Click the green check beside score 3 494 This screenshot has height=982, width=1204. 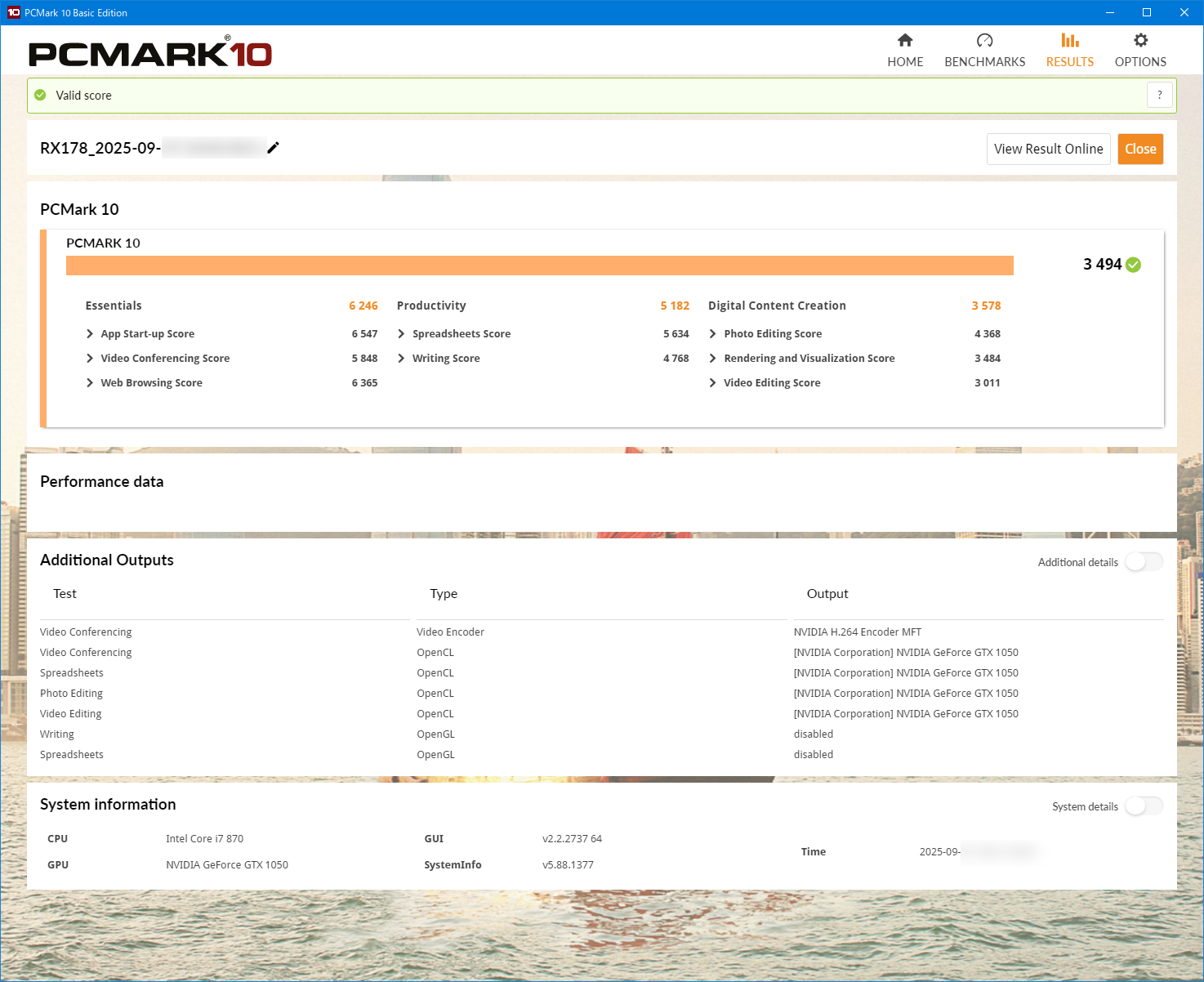pos(1133,265)
